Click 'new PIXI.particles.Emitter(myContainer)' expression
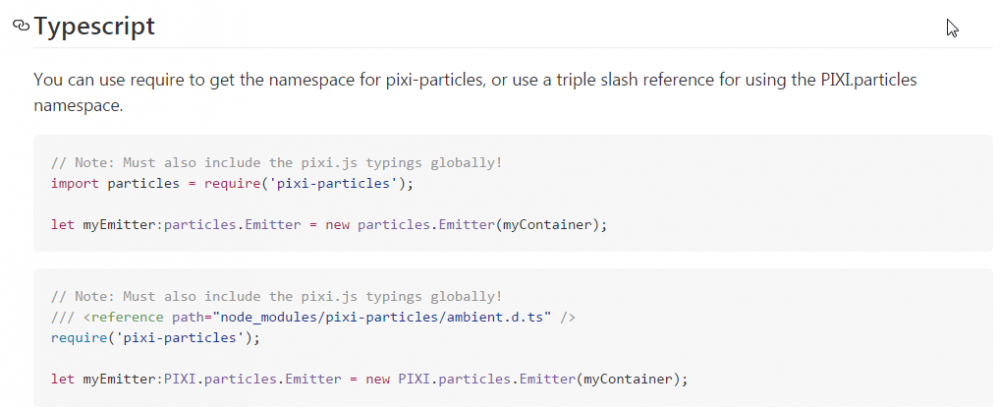 click(527, 379)
